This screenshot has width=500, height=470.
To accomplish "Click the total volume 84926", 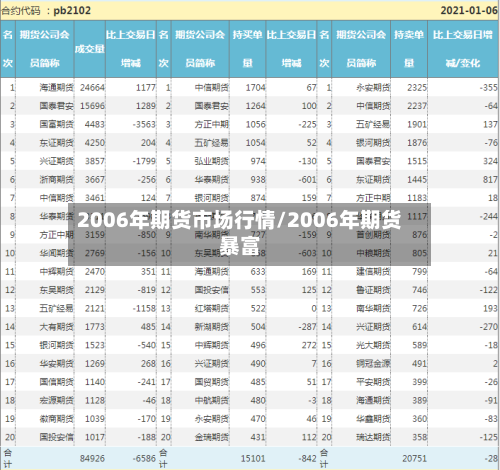I will (92, 459).
